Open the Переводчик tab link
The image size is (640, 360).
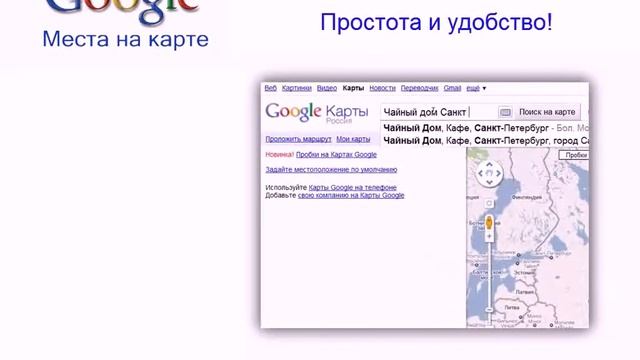click(x=420, y=88)
